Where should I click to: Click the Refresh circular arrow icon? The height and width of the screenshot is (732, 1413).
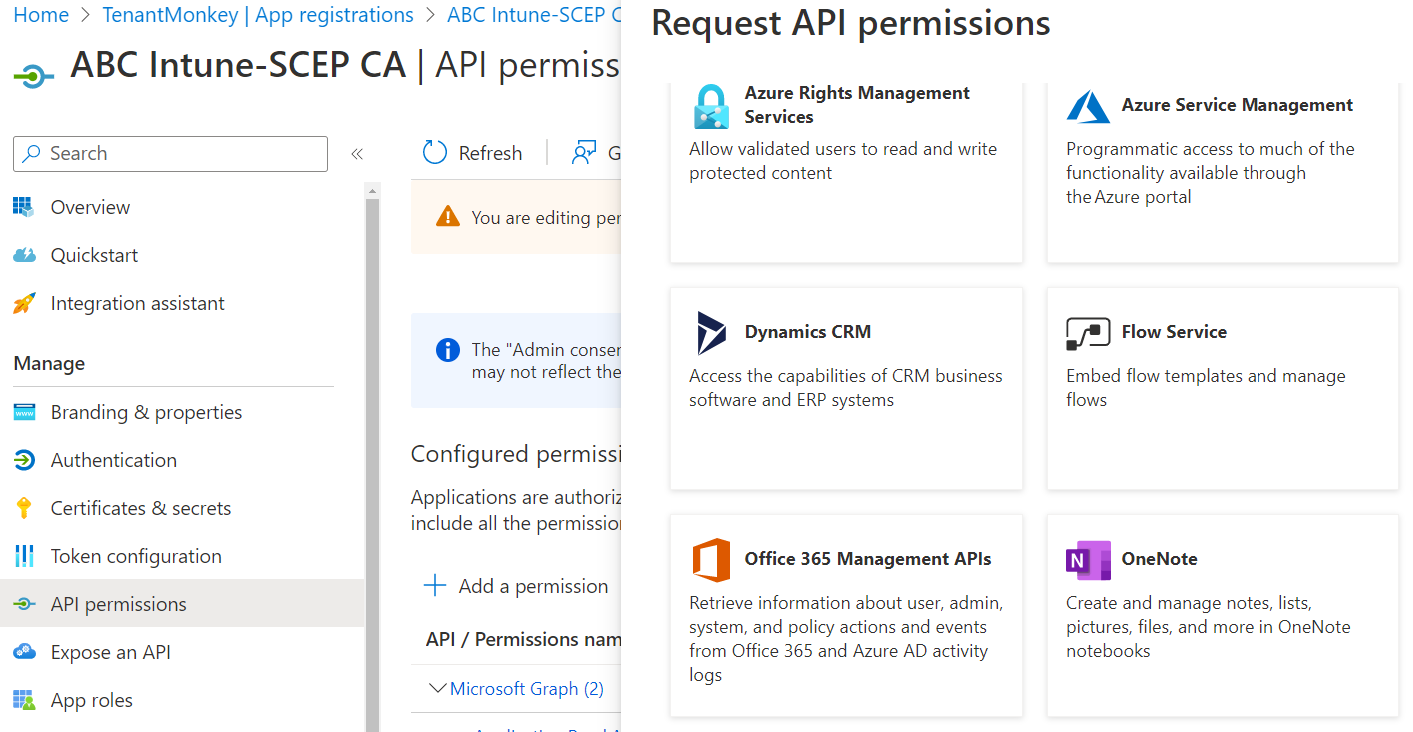tap(435, 153)
